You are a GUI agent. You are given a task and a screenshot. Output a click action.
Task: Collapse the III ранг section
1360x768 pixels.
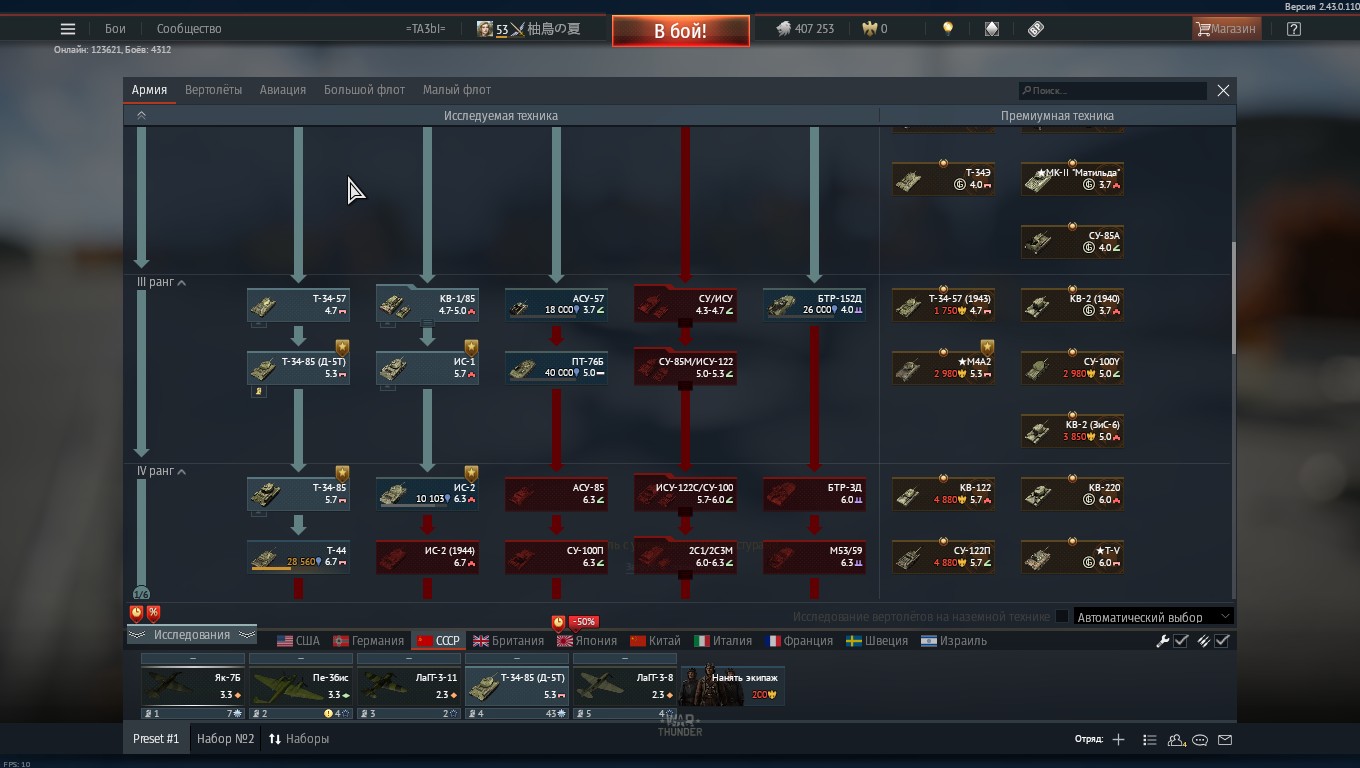coord(181,283)
